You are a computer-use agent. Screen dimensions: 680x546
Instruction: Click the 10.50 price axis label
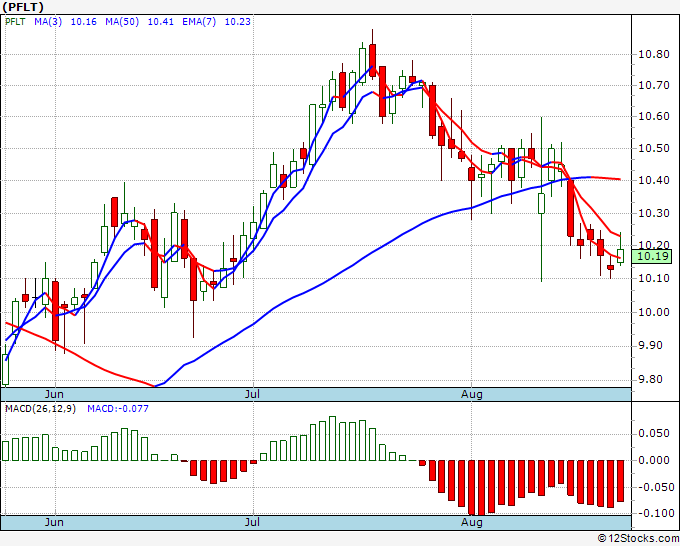654,148
